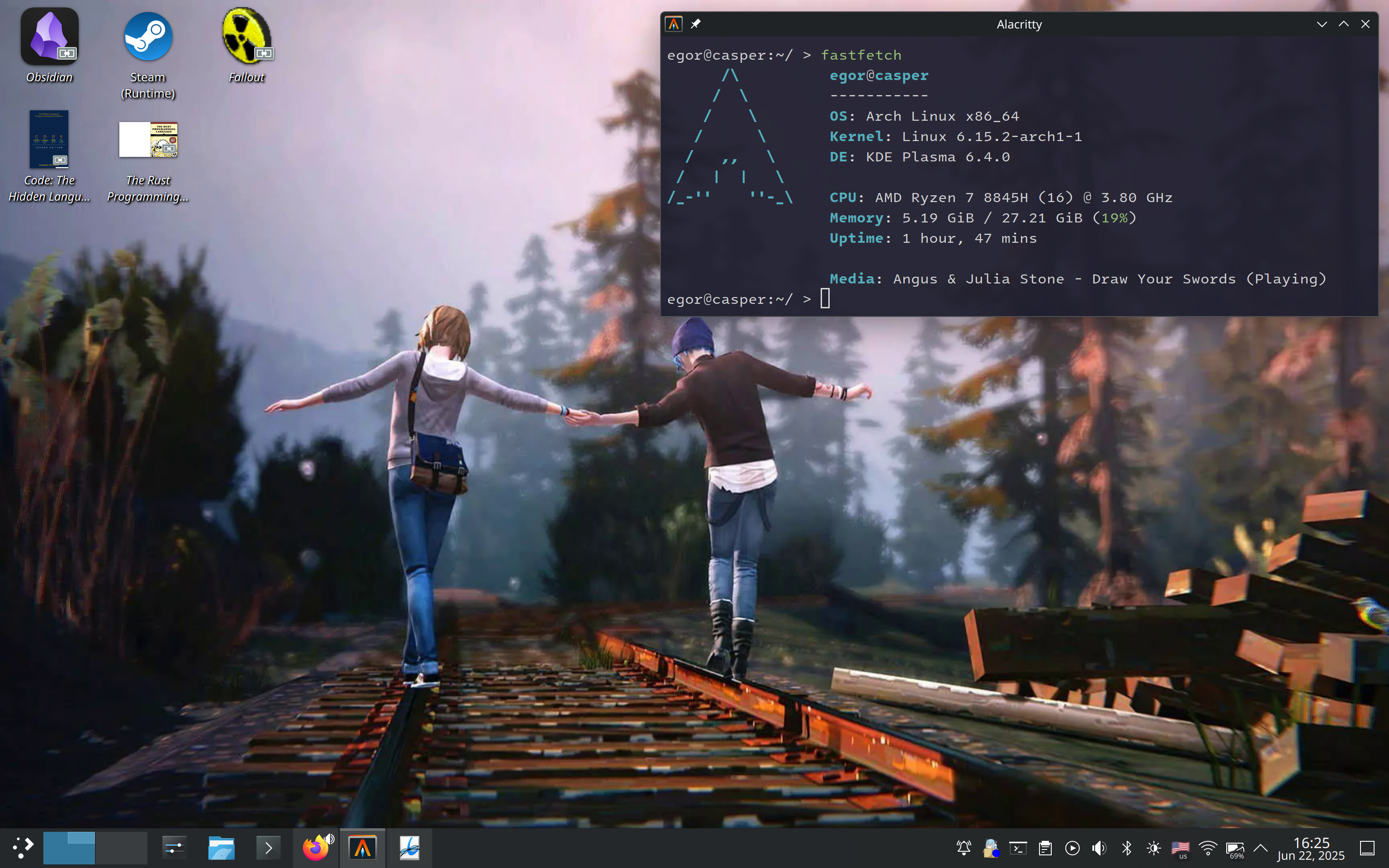Click Alacritty title bar text
Image resolution: width=1389 pixels, height=868 pixels.
pyautogui.click(x=1019, y=24)
